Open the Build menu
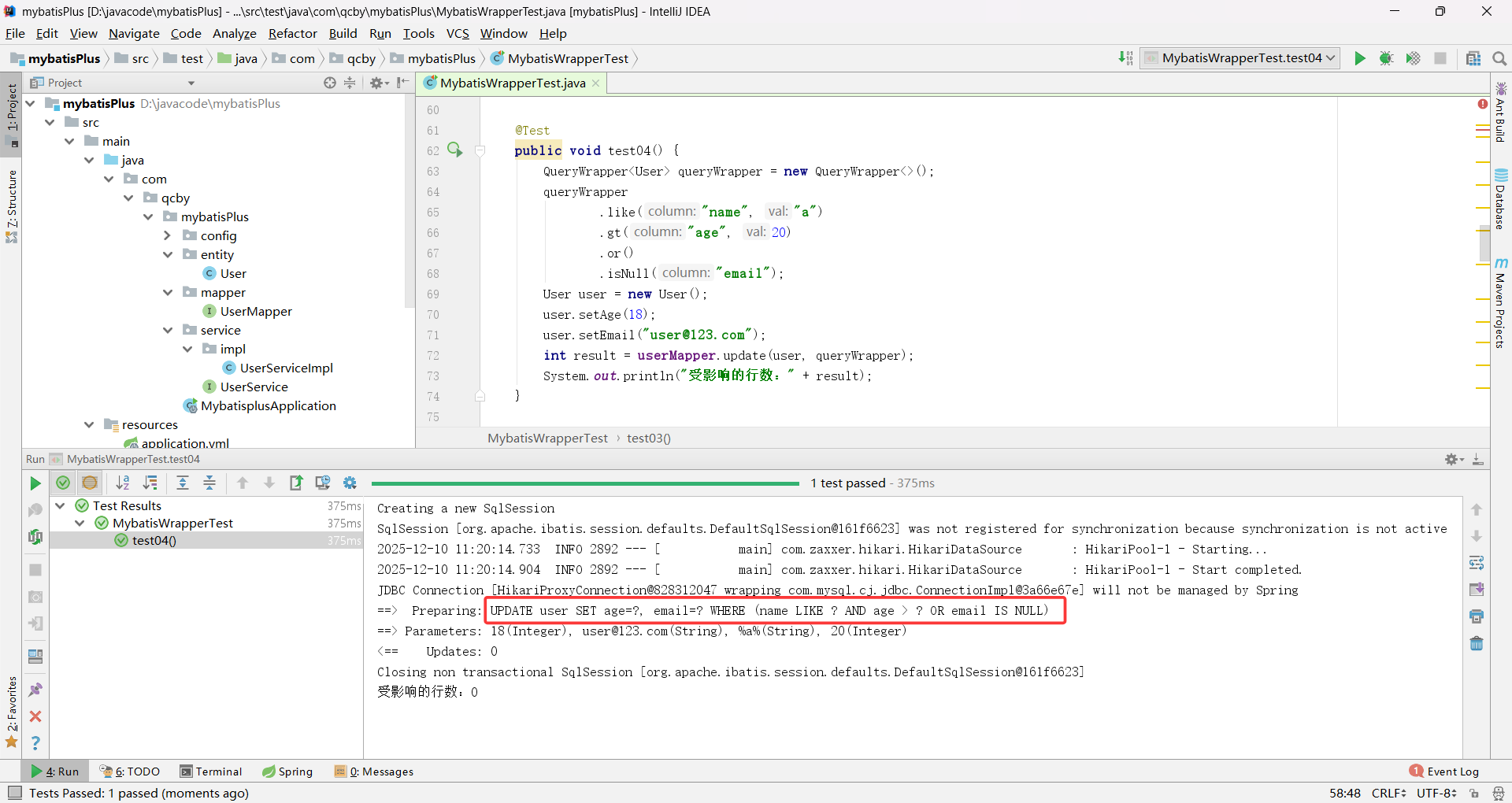Screen dimensions: 1512x803 [x=343, y=33]
